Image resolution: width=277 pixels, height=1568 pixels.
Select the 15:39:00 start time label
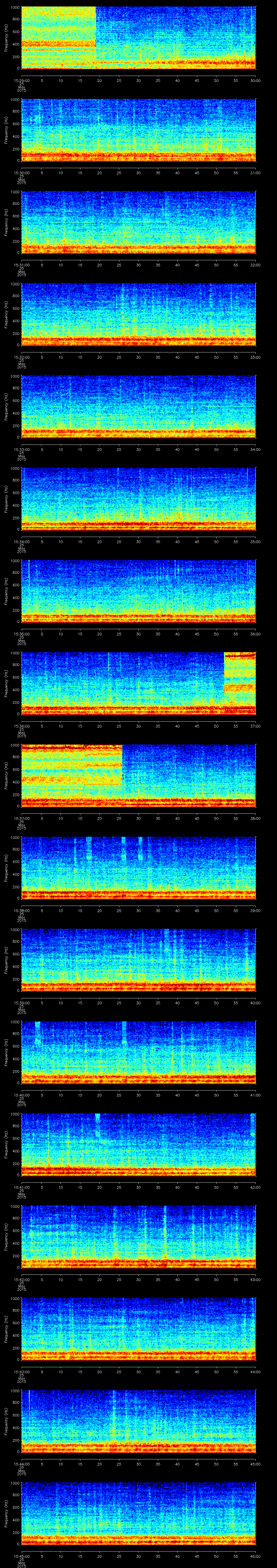tap(22, 1003)
